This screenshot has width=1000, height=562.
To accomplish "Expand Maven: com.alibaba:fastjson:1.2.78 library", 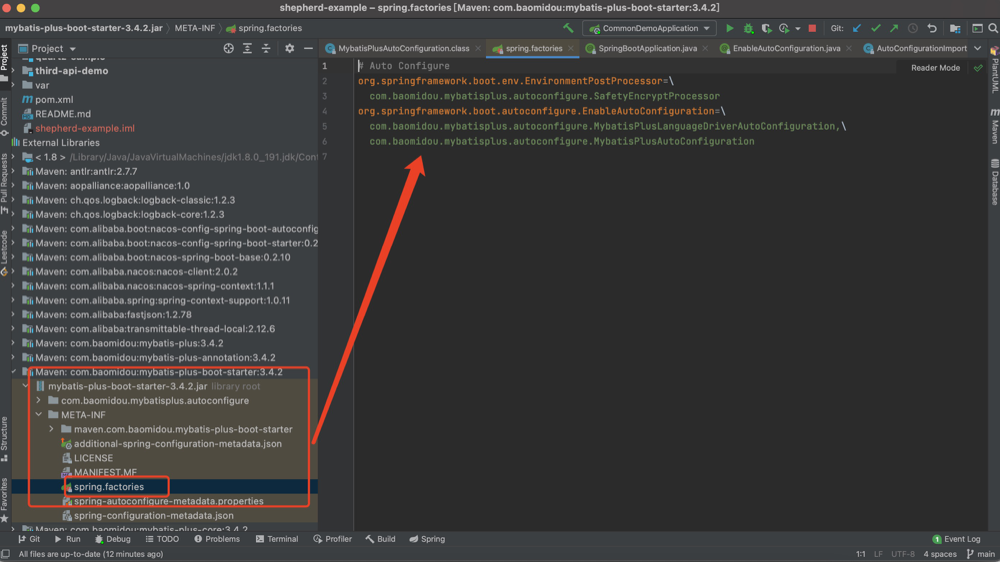I will [x=13, y=314].
